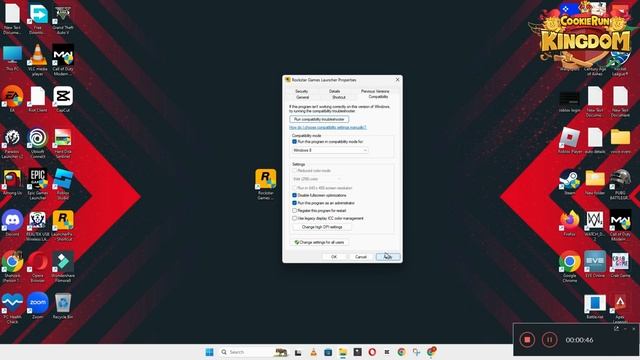Open the greyed-out 8-bit color dropdown
Image resolution: width=640 pixels, height=360 pixels.
[x=317, y=179]
